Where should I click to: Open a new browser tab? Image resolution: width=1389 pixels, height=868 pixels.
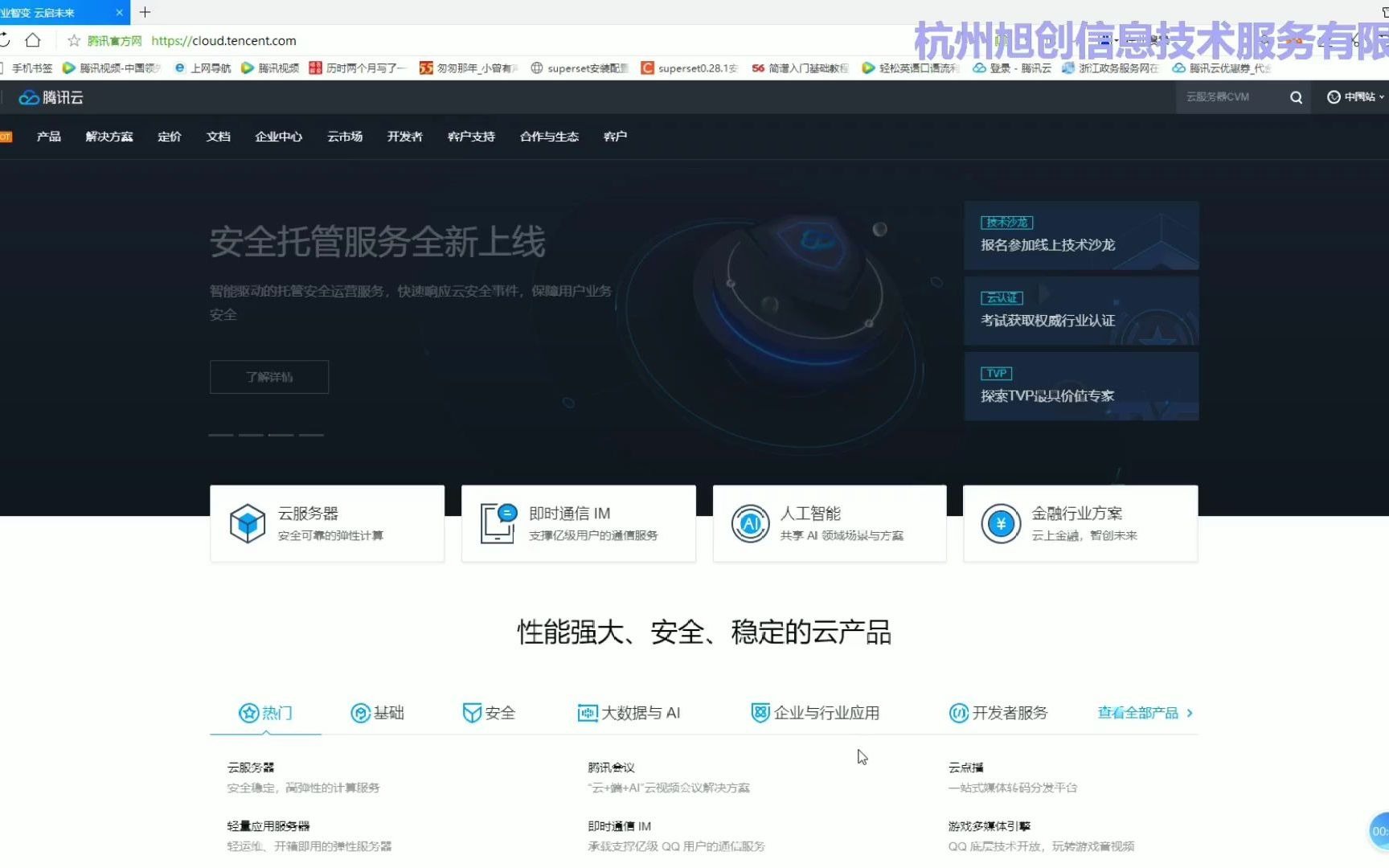pos(145,12)
